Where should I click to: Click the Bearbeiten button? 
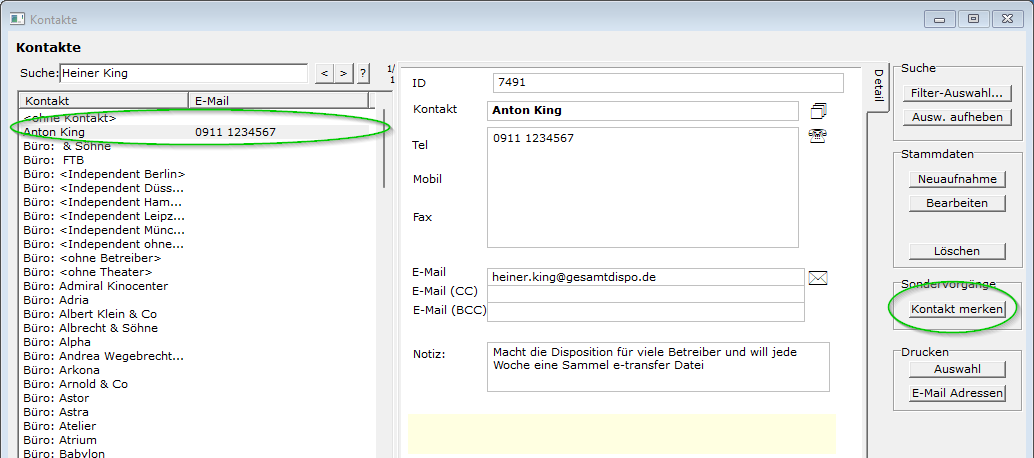pos(956,203)
